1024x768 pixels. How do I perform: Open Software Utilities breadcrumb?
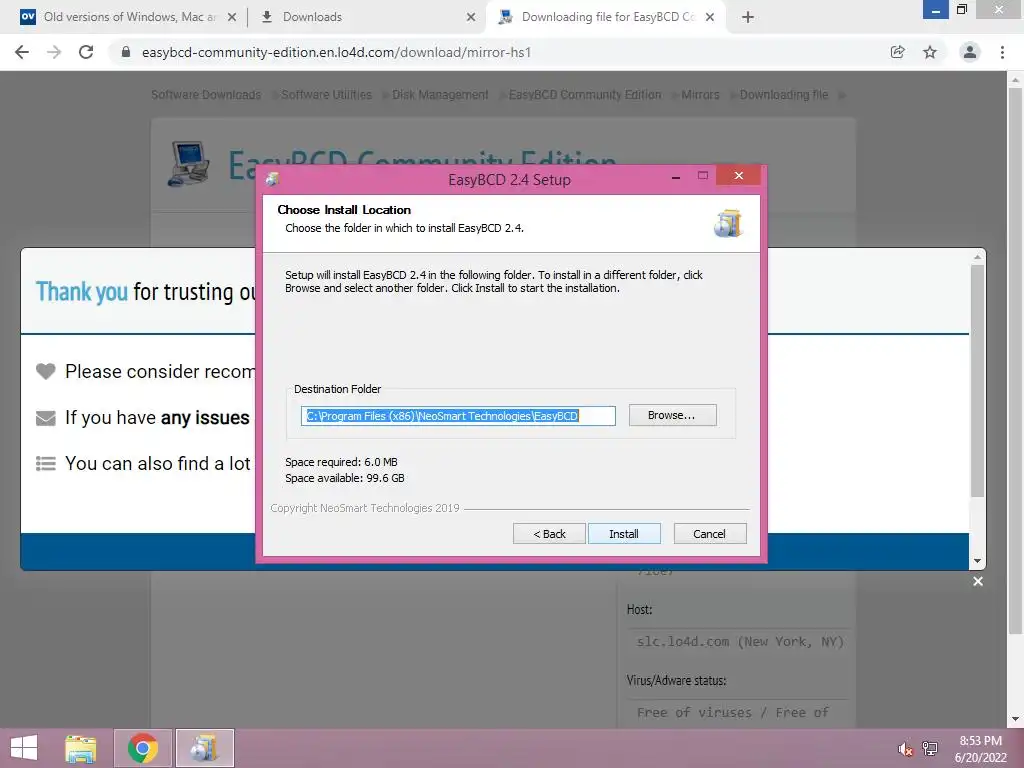pyautogui.click(x=326, y=95)
